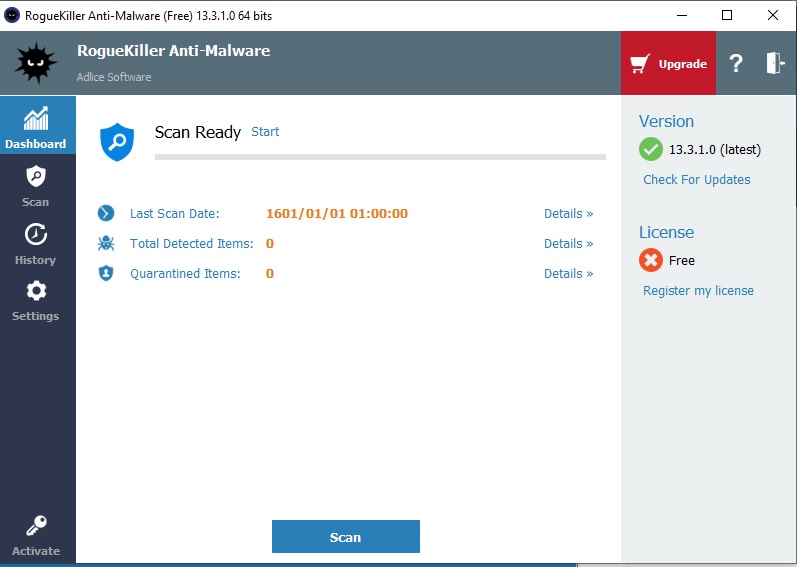
Task: Click the Last Scan Date label
Action: [174, 213]
